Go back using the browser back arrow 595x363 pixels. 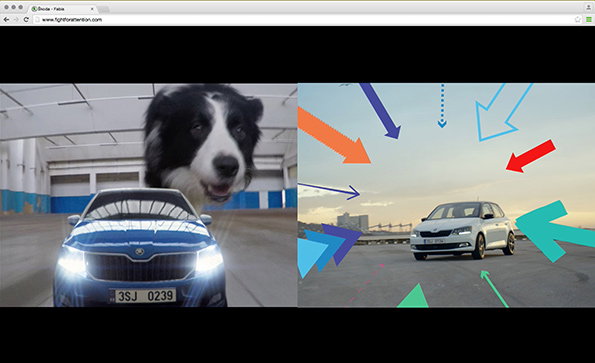click(x=6, y=19)
